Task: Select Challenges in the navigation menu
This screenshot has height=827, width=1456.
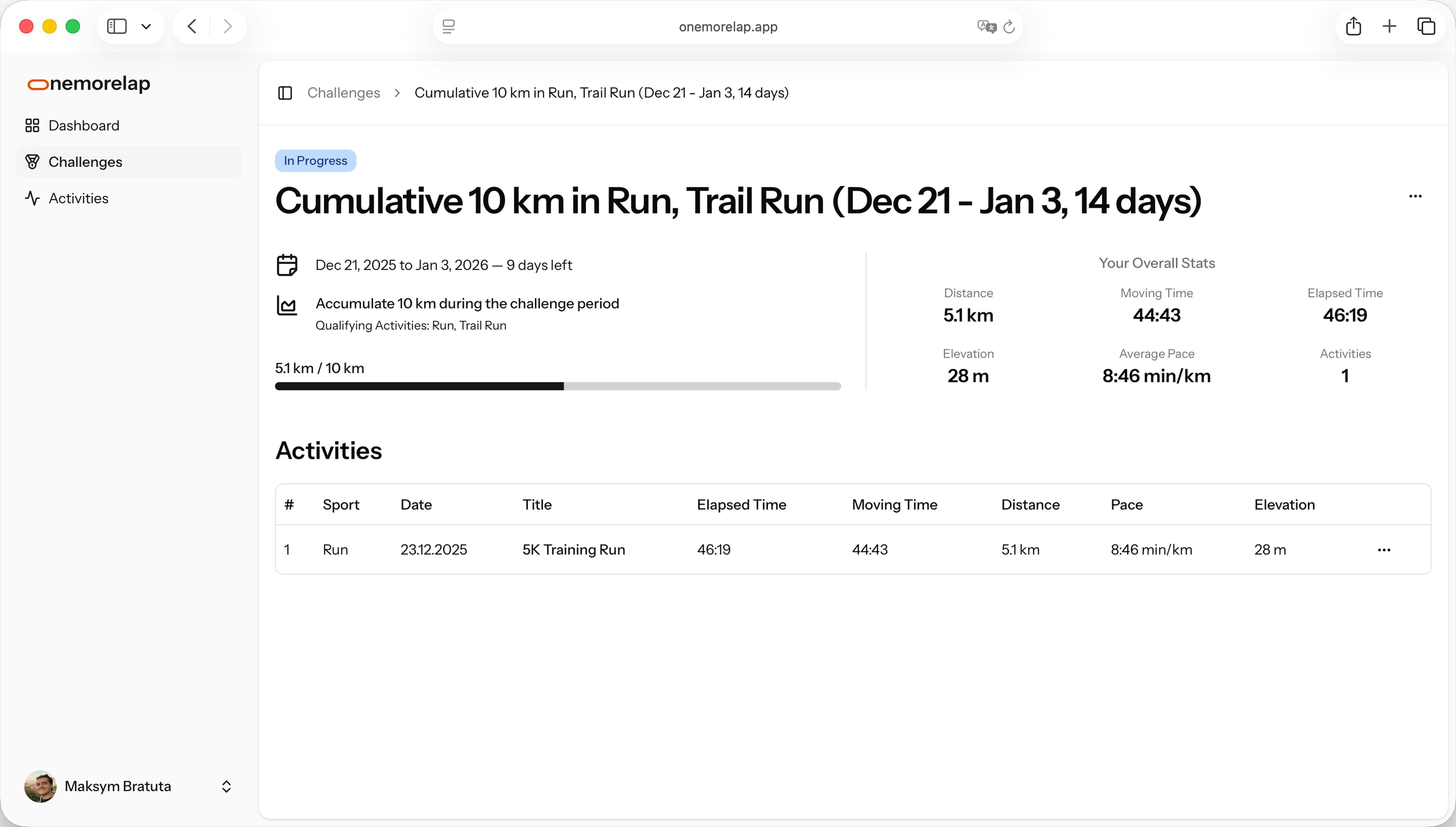Action: [x=85, y=161]
